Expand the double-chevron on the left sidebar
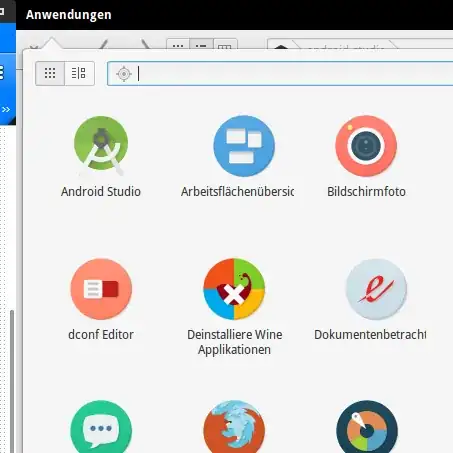453x453 pixels. [x=6, y=109]
